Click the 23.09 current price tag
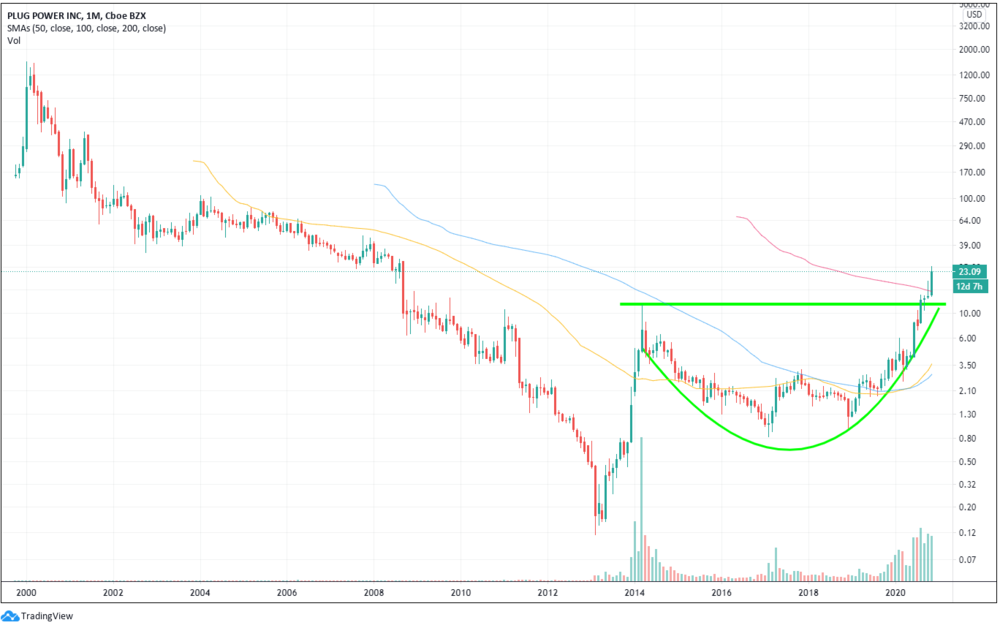The width and height of the screenshot is (1000, 628). coord(969,272)
